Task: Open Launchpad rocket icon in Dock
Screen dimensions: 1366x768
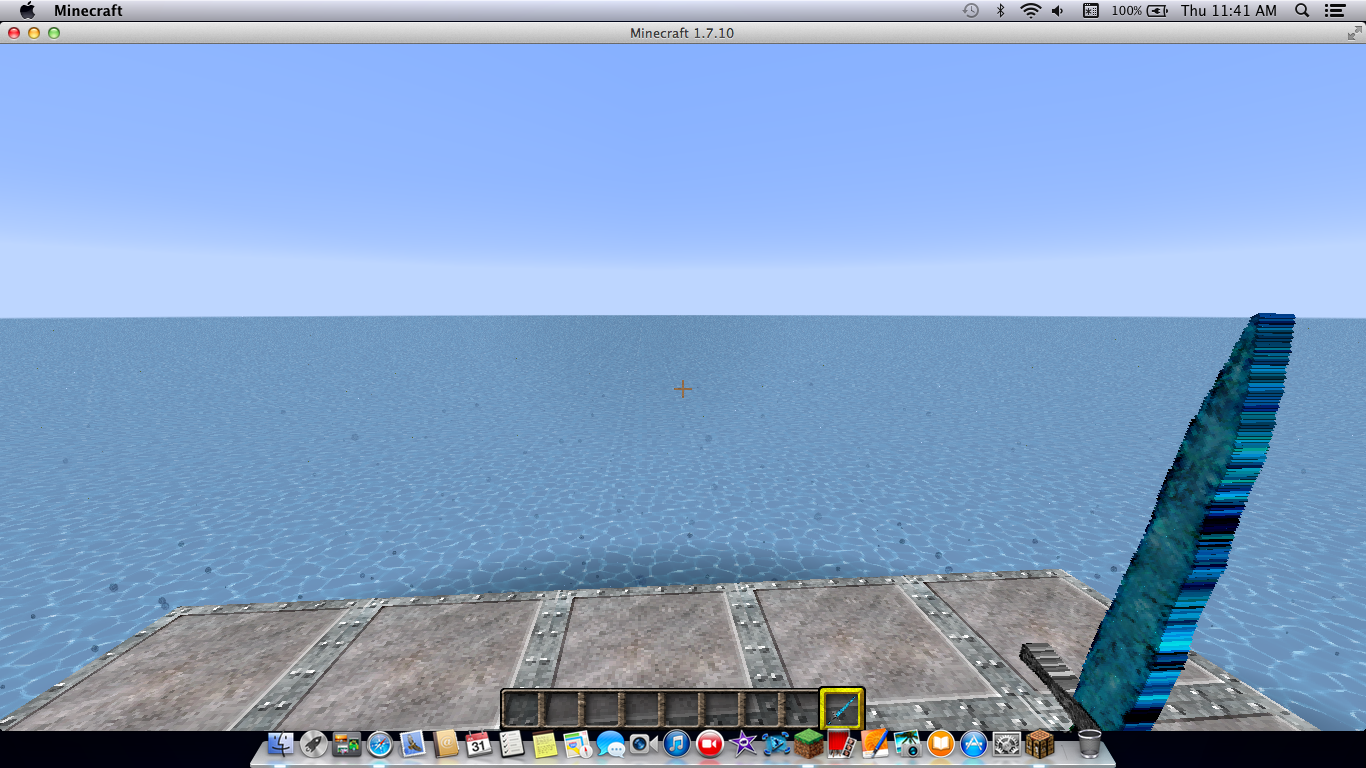Action: click(x=314, y=744)
